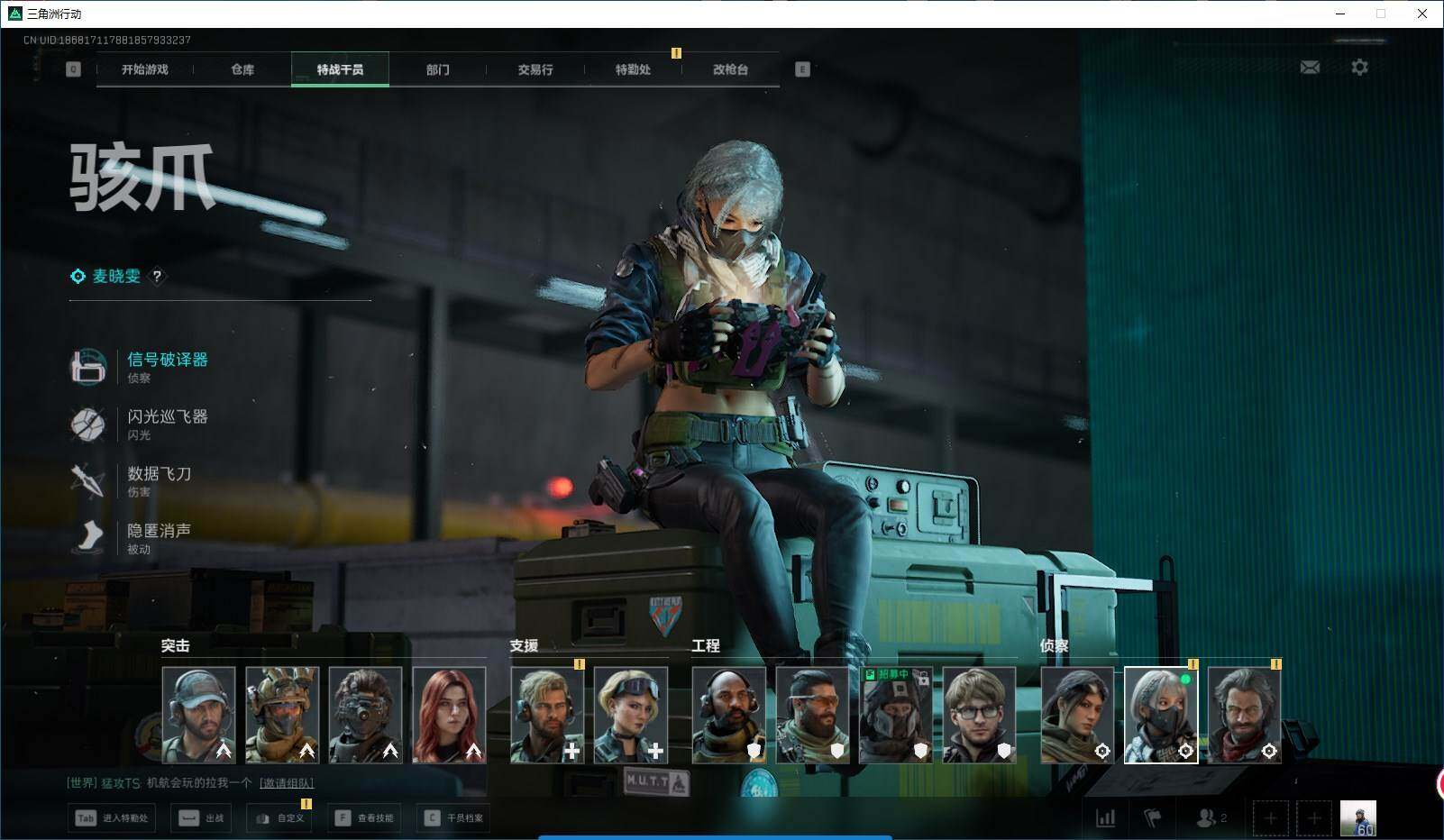Go to the 开始游戏 tab
Image resolution: width=1444 pixels, height=840 pixels.
pos(145,69)
